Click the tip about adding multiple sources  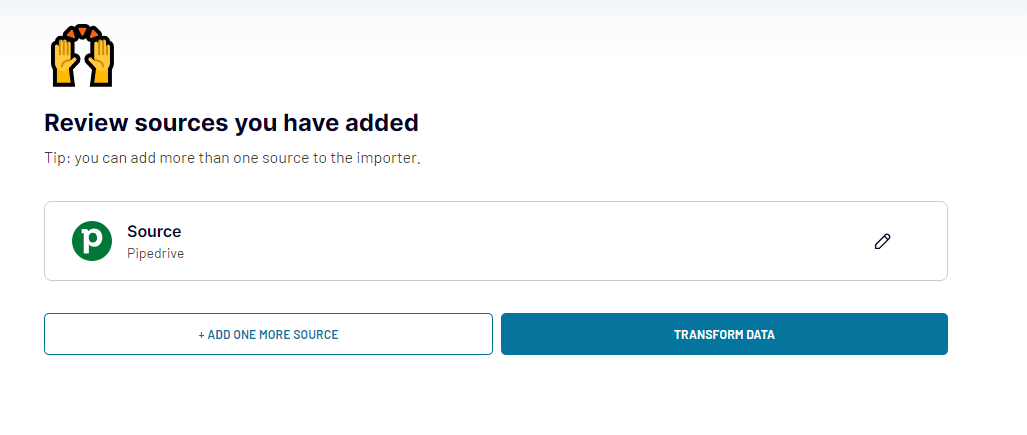click(x=232, y=159)
